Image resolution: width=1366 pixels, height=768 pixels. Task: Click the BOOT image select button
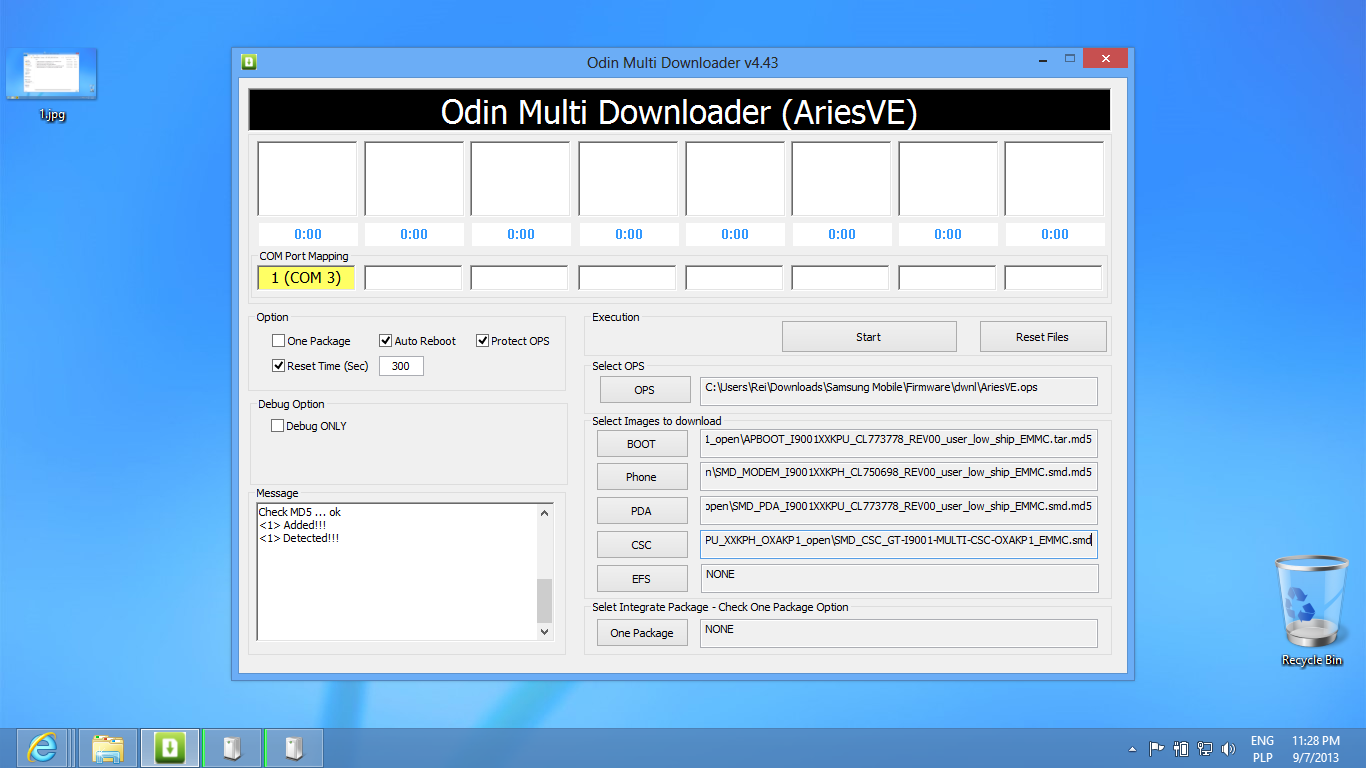point(642,444)
